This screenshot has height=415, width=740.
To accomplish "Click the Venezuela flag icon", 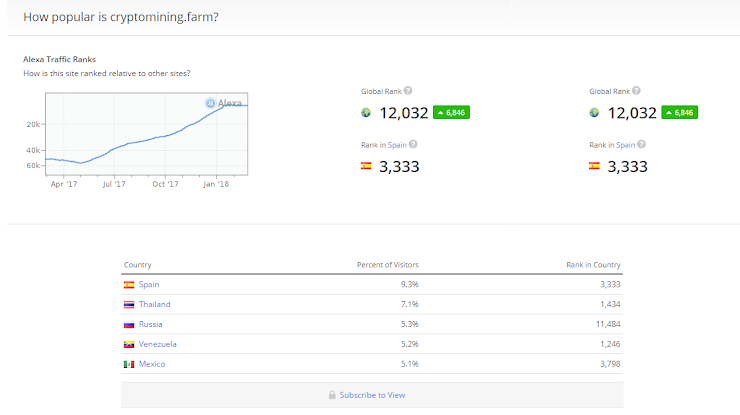I will click(129, 344).
